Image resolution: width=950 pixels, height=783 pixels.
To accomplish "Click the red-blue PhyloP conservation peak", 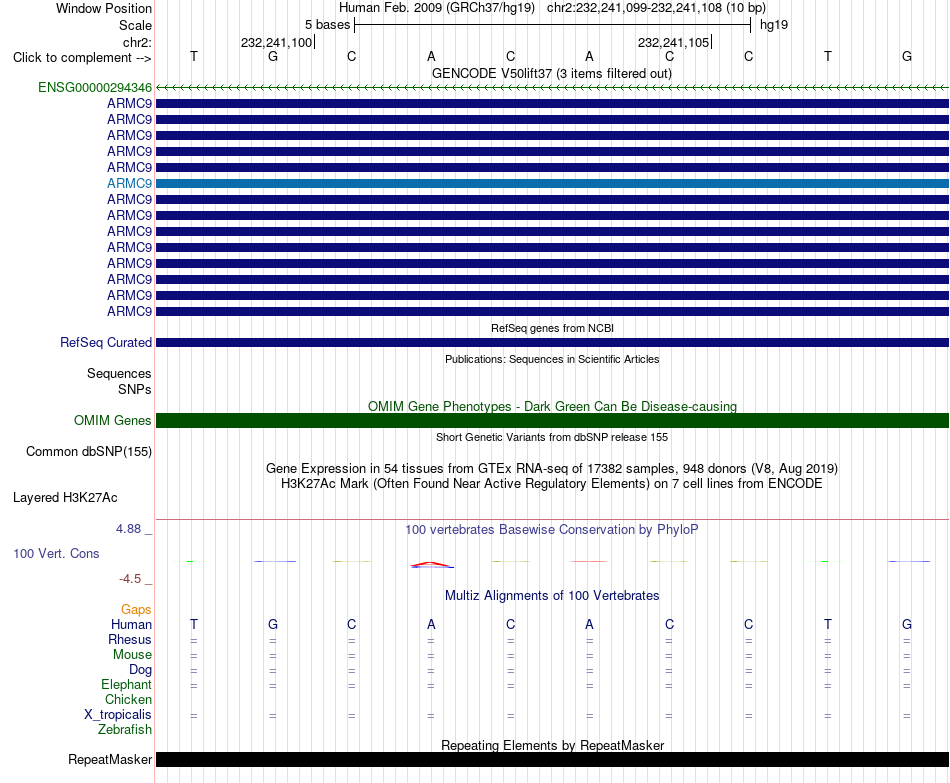I will click(x=431, y=565).
